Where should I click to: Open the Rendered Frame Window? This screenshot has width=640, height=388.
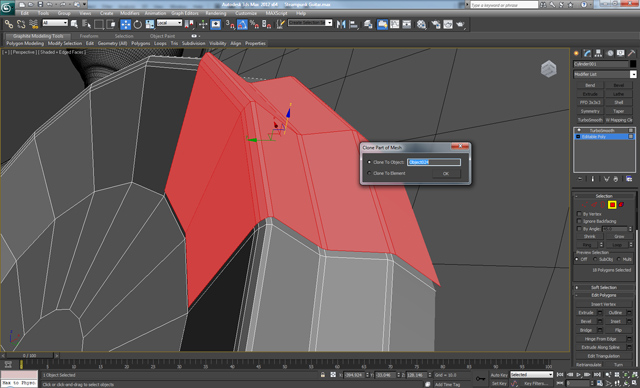(448, 24)
